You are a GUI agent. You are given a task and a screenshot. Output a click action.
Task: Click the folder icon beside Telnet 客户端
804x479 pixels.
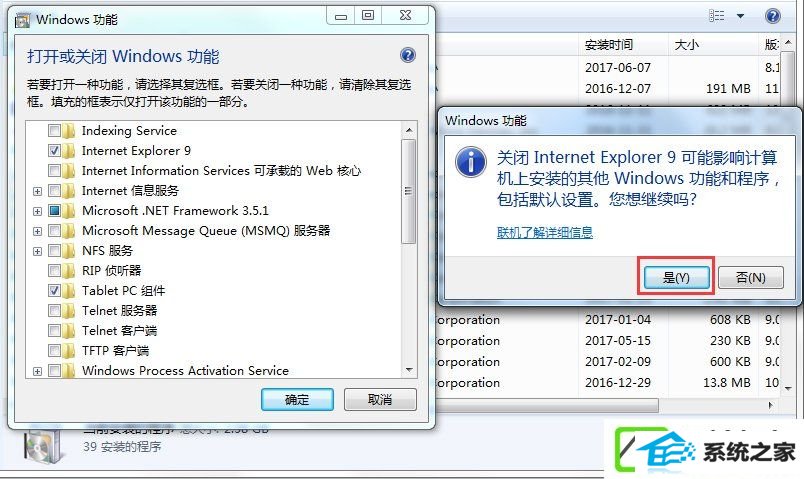pyautogui.click(x=69, y=331)
